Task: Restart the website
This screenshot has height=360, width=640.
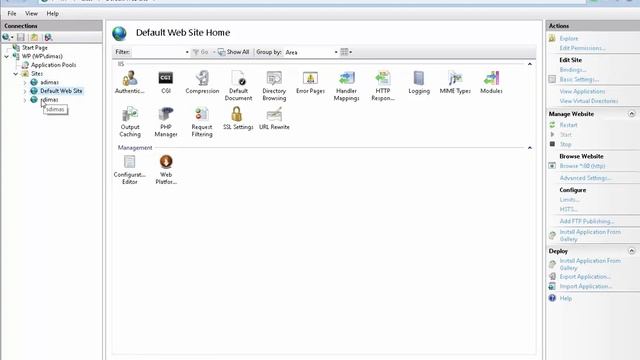Action: (x=568, y=125)
